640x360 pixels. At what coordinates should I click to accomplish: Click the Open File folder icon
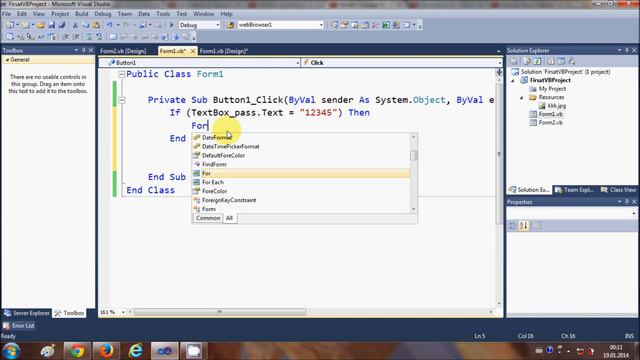click(x=40, y=25)
